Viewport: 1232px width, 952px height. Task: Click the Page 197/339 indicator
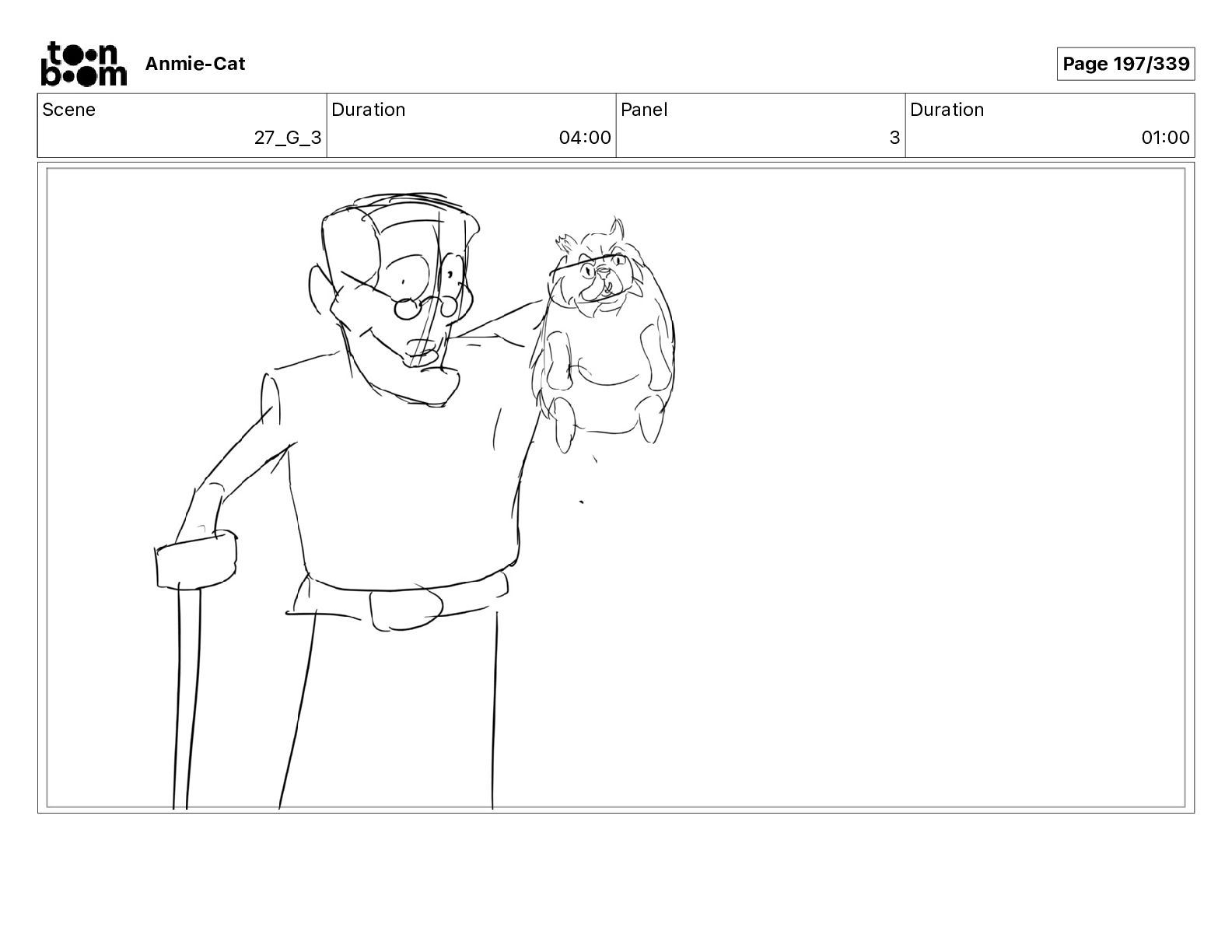tap(1125, 64)
